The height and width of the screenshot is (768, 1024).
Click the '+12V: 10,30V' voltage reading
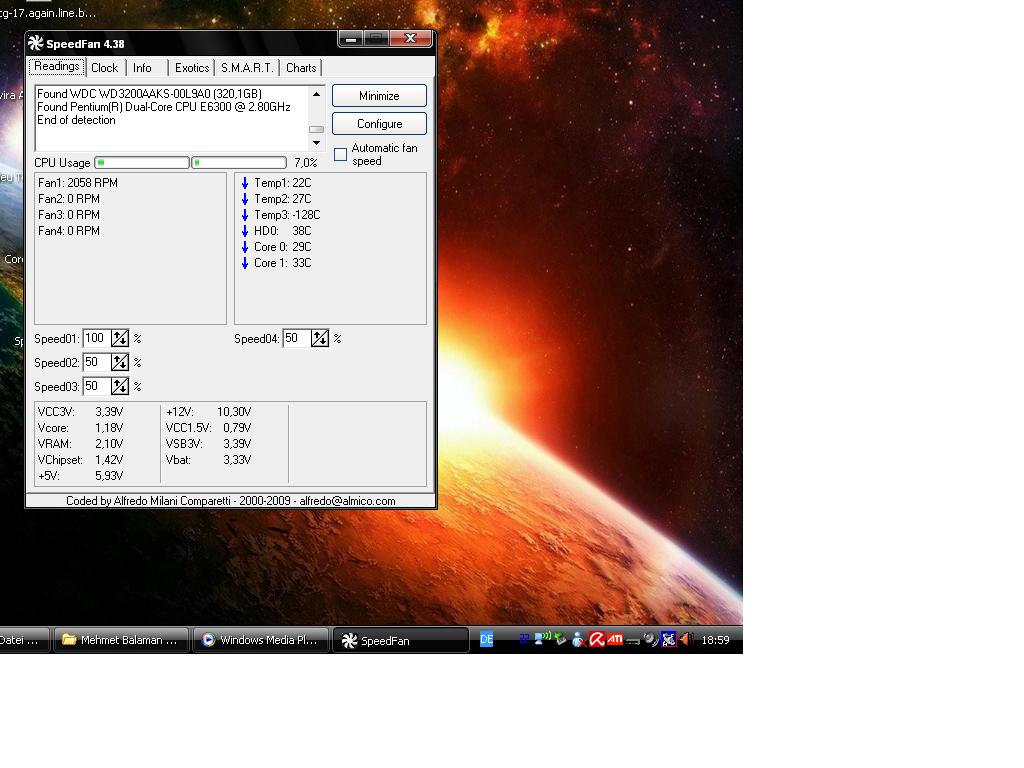tap(208, 412)
